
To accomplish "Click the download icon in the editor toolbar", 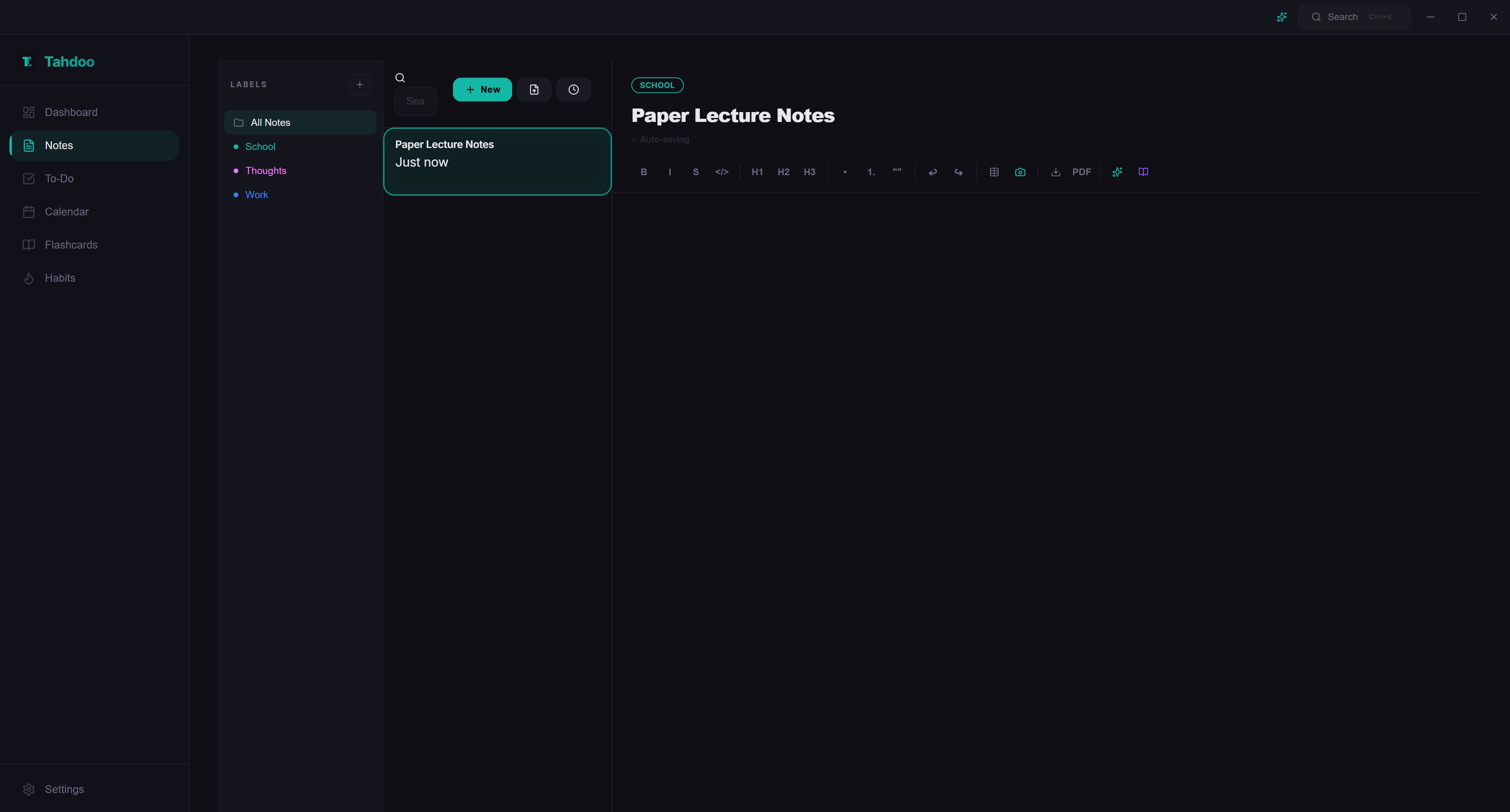I will [x=1055, y=172].
